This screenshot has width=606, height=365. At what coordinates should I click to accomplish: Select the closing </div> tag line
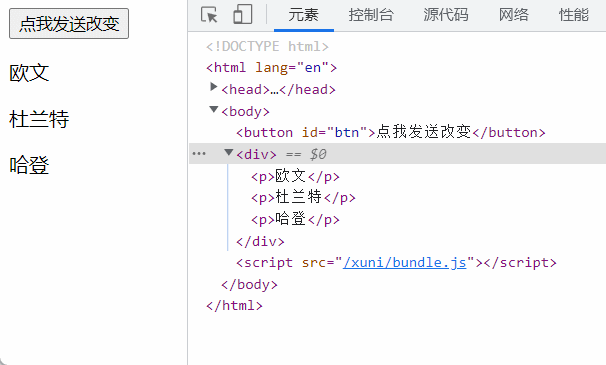260,242
